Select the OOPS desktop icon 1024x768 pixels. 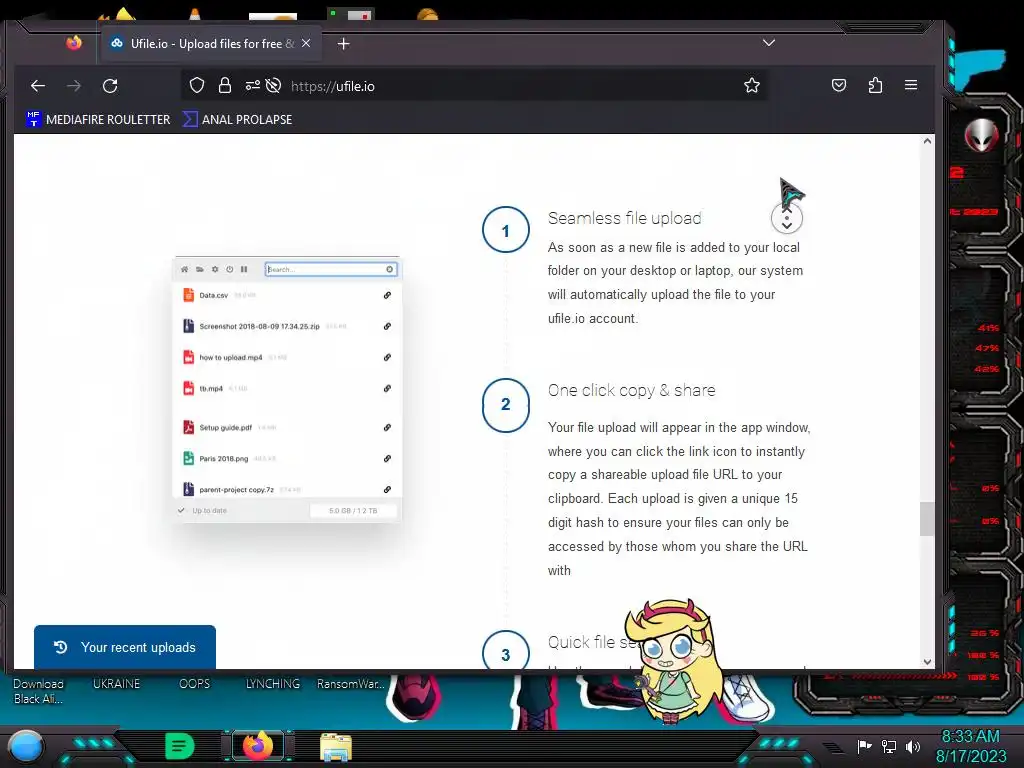click(x=195, y=684)
